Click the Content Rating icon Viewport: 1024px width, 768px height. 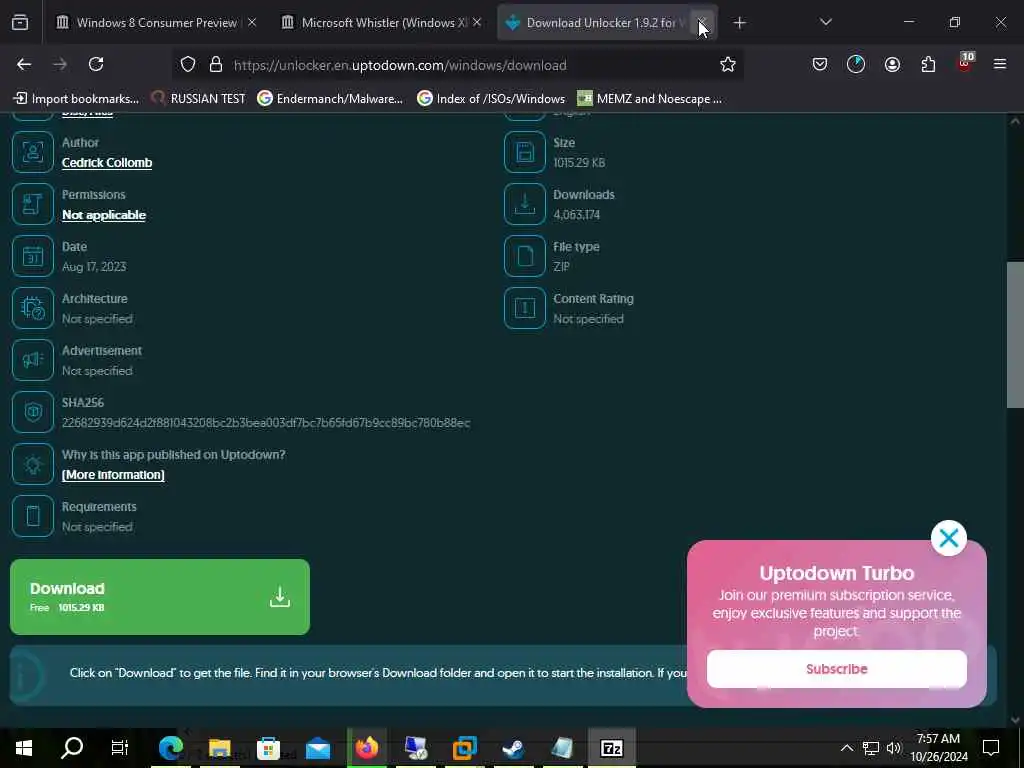pyautogui.click(x=524, y=308)
